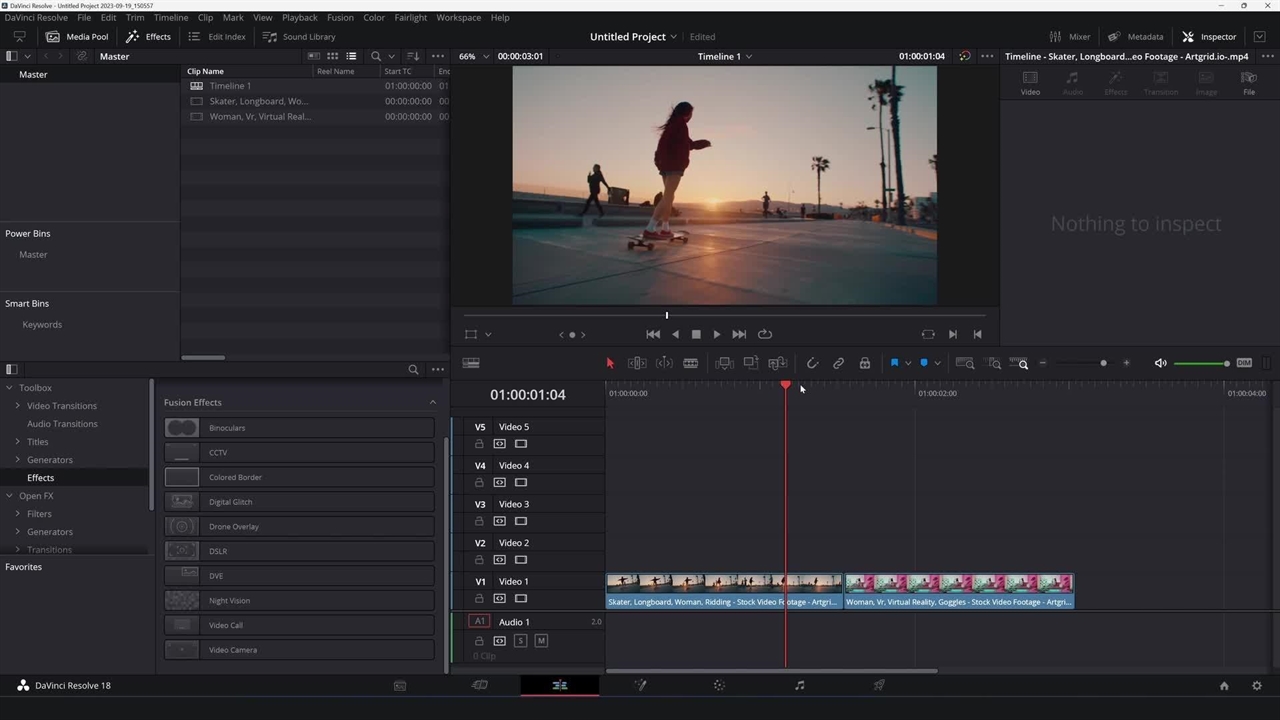This screenshot has height=720, width=1280.
Task: Open Project Settings gear icon
Action: point(1257,685)
